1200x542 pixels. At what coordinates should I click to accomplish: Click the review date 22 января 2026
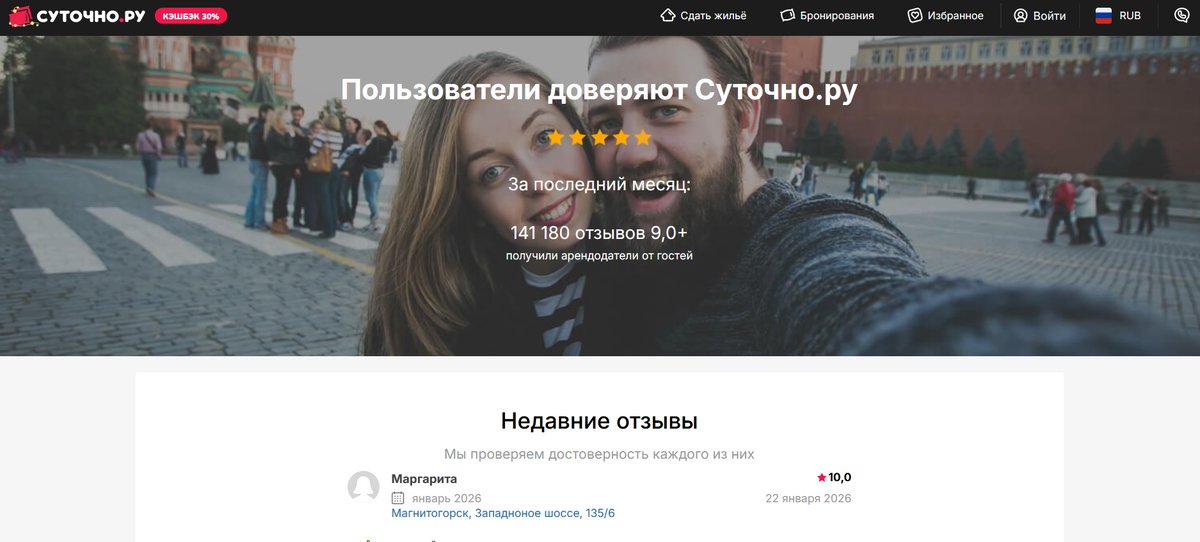(x=808, y=498)
